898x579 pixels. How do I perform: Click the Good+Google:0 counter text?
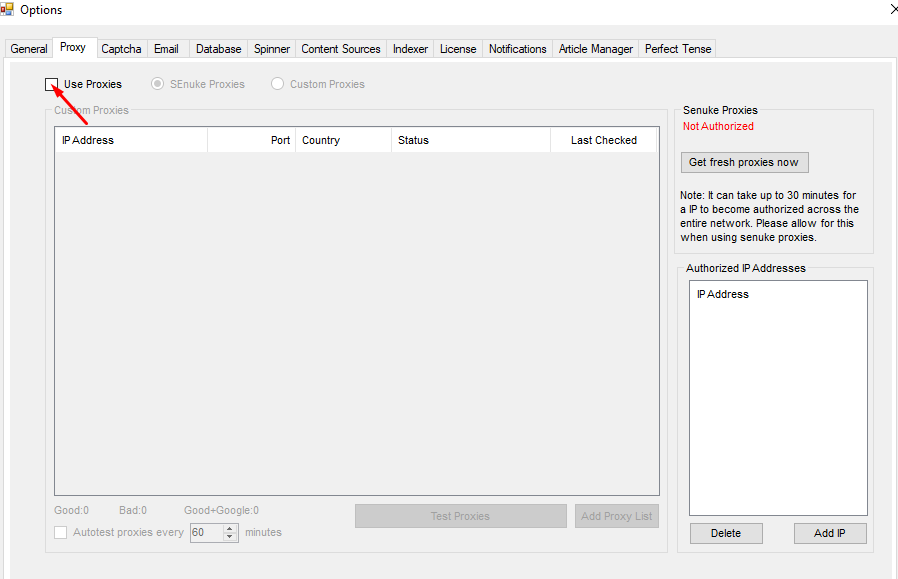221,510
